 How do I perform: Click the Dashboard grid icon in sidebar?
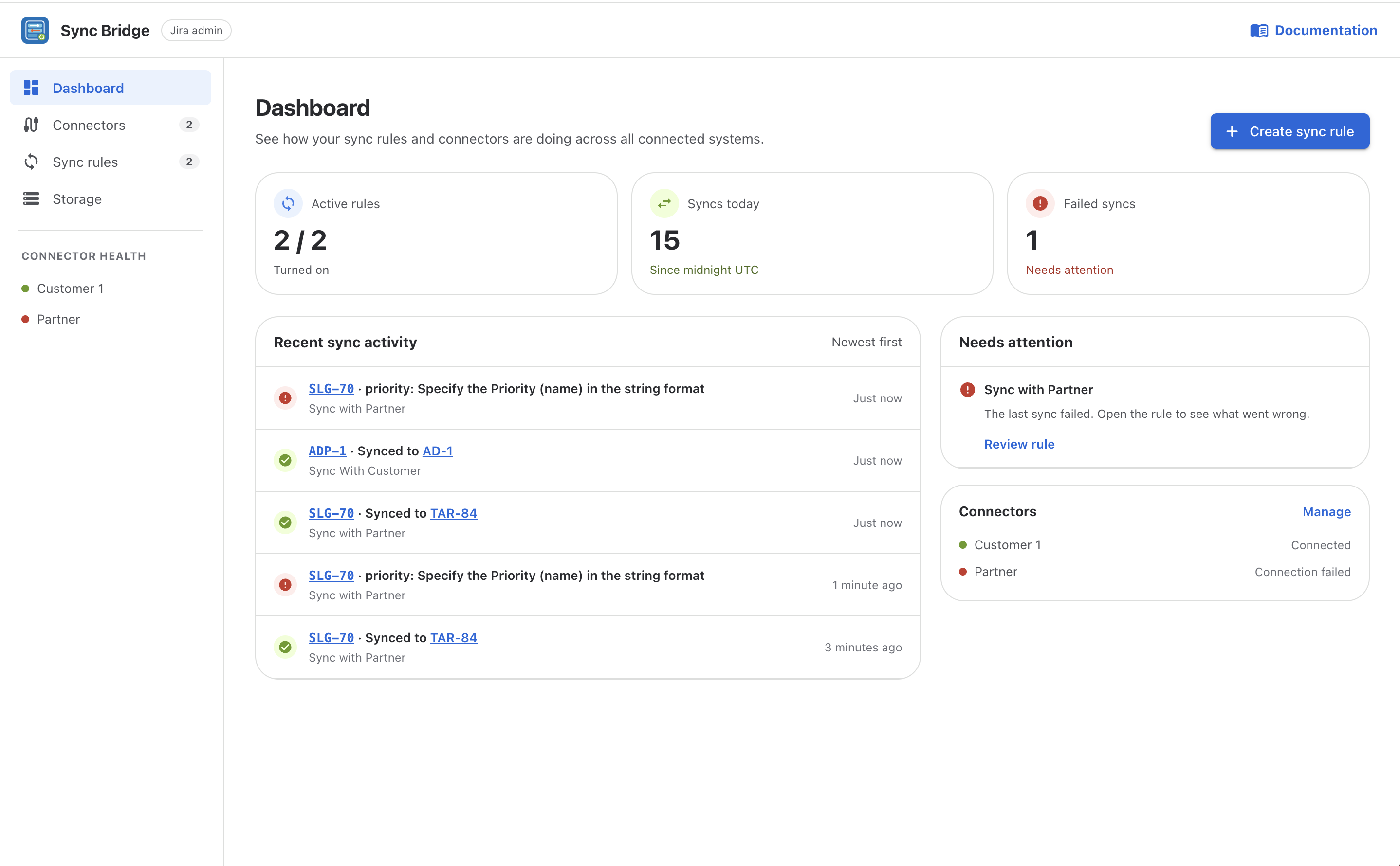tap(31, 88)
